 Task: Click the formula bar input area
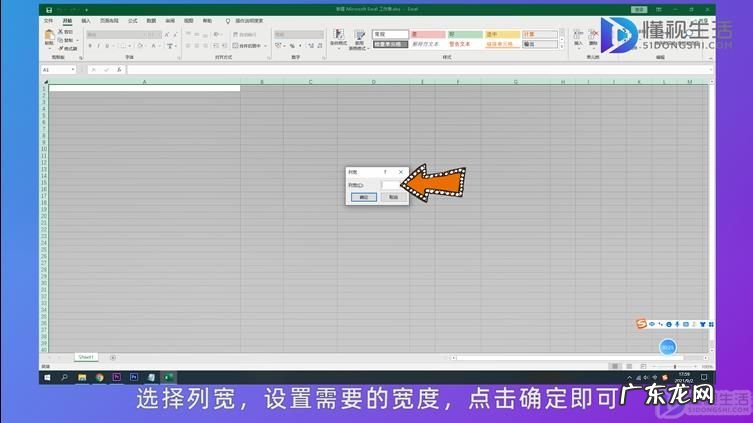(x=418, y=70)
